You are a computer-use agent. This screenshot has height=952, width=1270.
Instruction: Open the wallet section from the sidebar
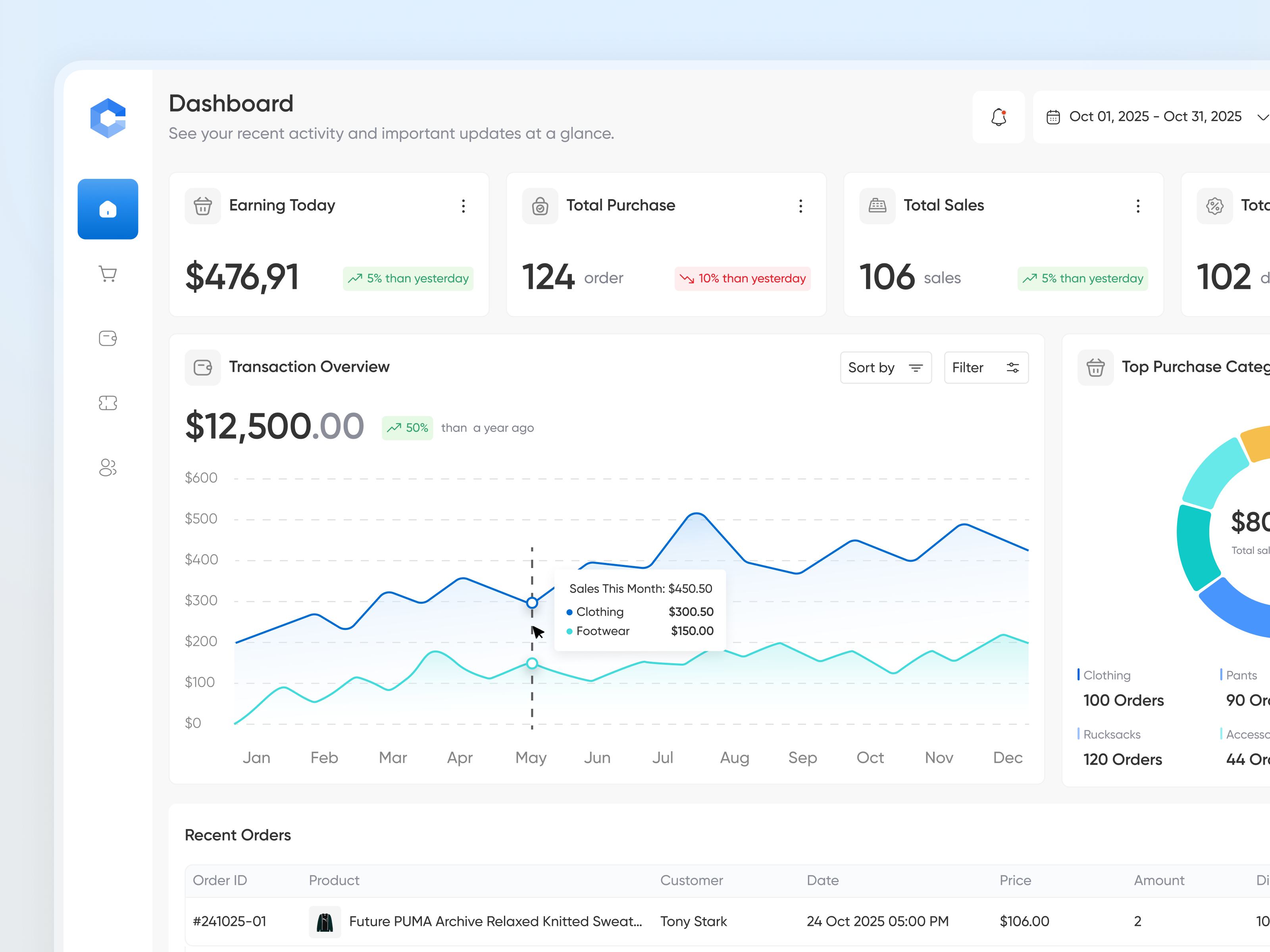108,339
